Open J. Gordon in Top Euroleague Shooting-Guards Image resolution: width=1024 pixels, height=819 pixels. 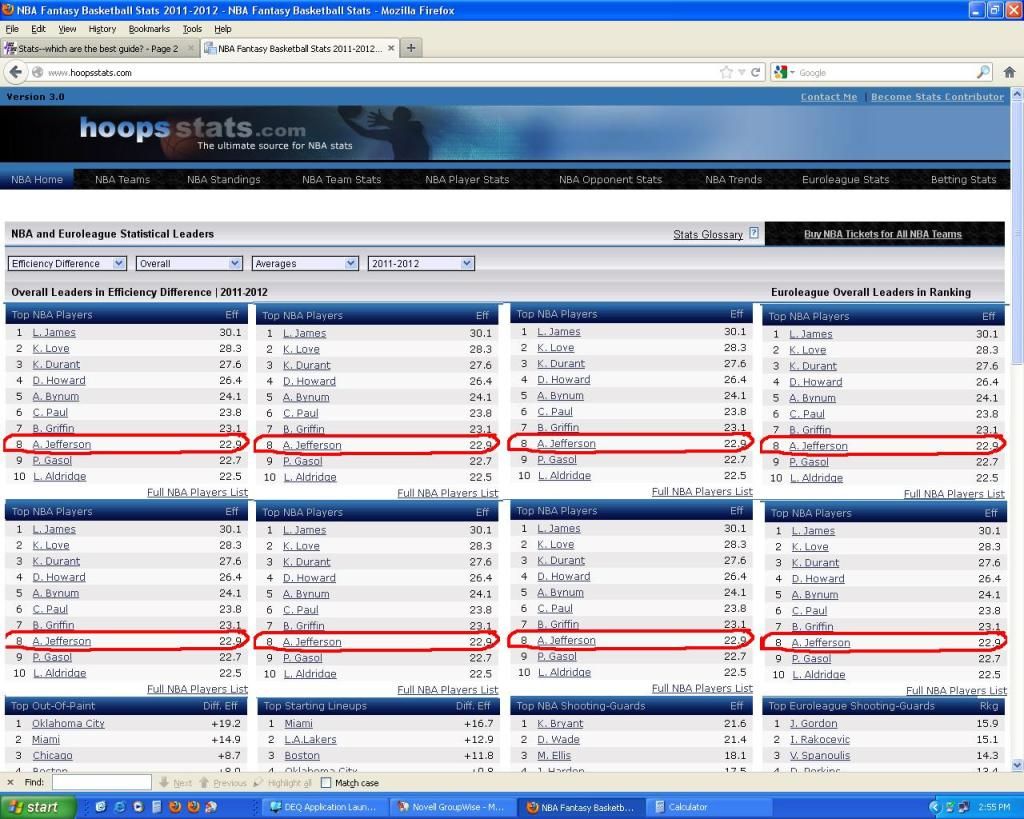tap(813, 723)
